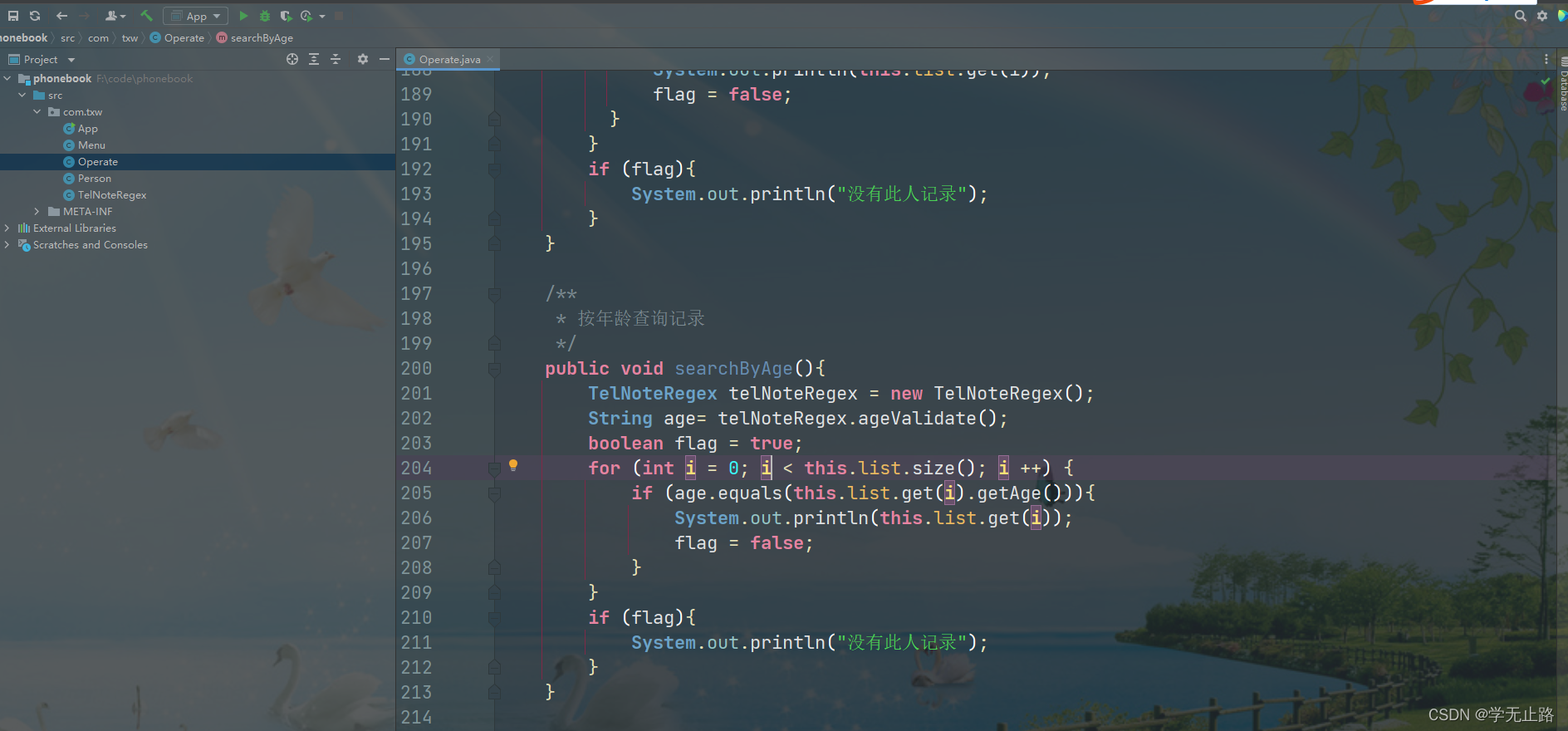The image size is (1568, 731).
Task: Open the user/Code With Me dropdown
Action: click(115, 16)
